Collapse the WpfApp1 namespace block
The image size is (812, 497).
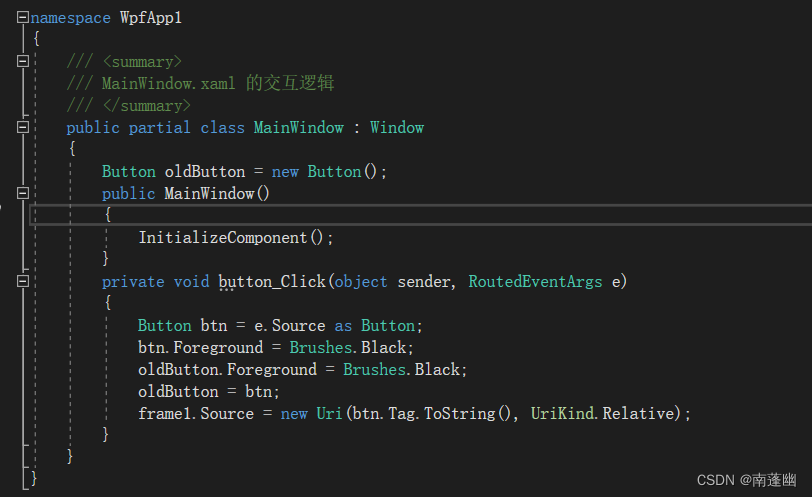[x=23, y=18]
